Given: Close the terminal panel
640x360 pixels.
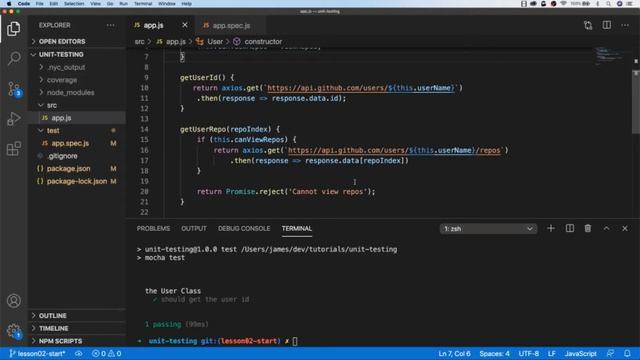Looking at the screenshot, I should pos(624,229).
